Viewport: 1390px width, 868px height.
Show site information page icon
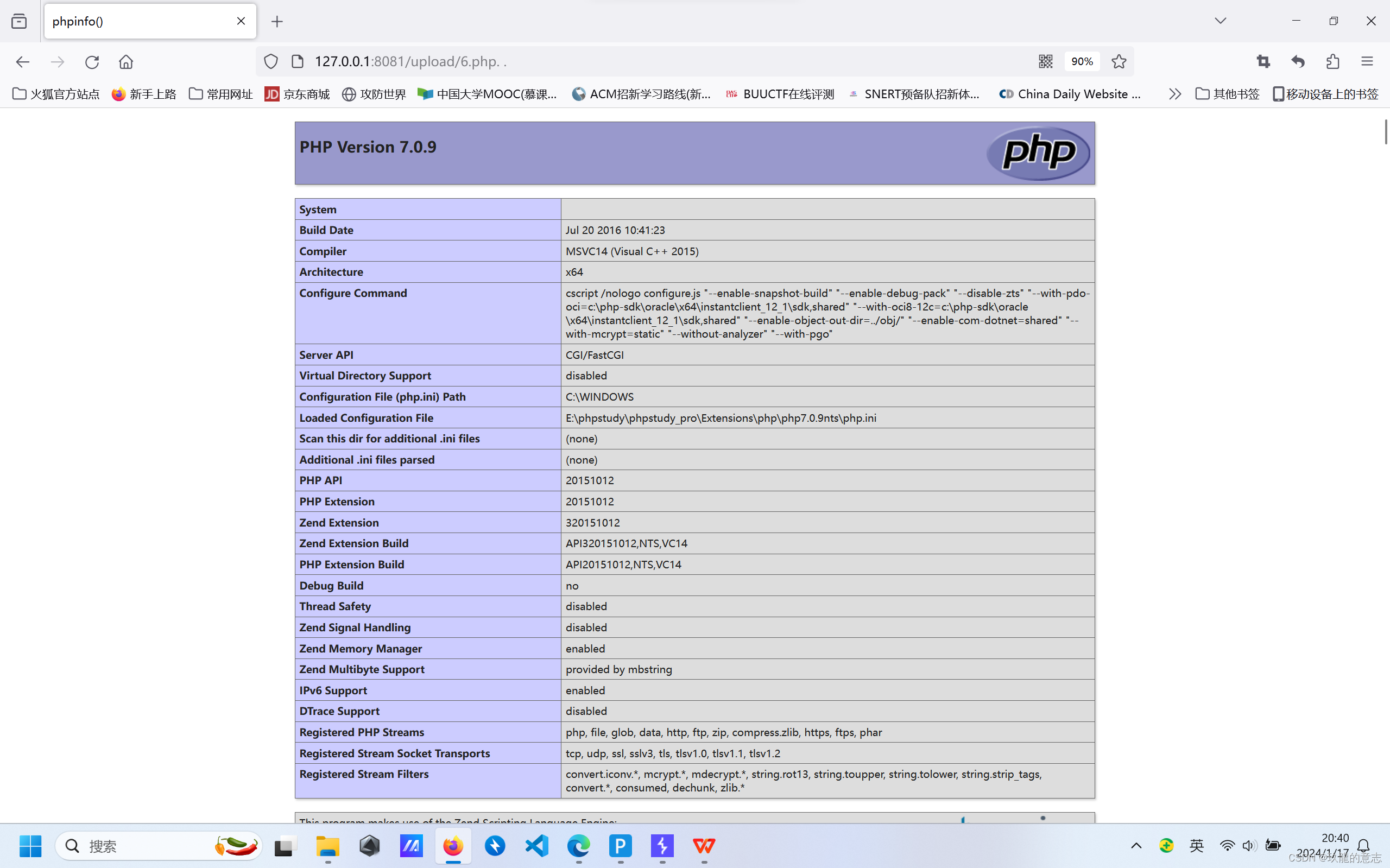[298, 61]
